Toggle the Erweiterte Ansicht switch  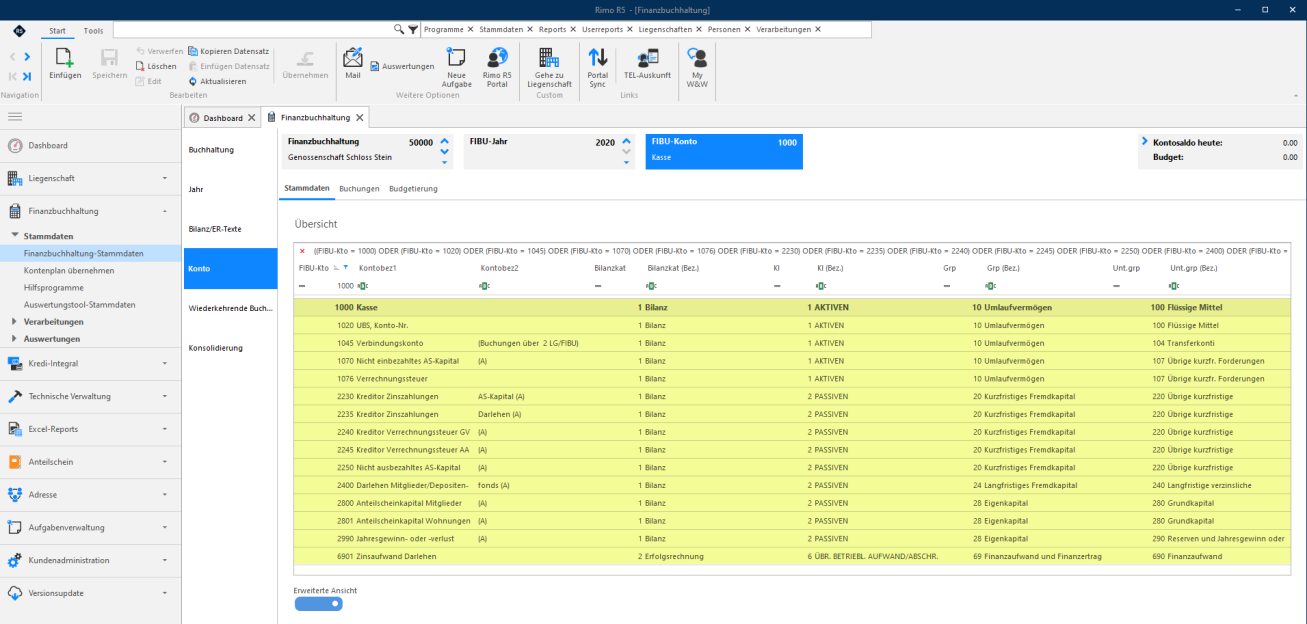pos(319,604)
